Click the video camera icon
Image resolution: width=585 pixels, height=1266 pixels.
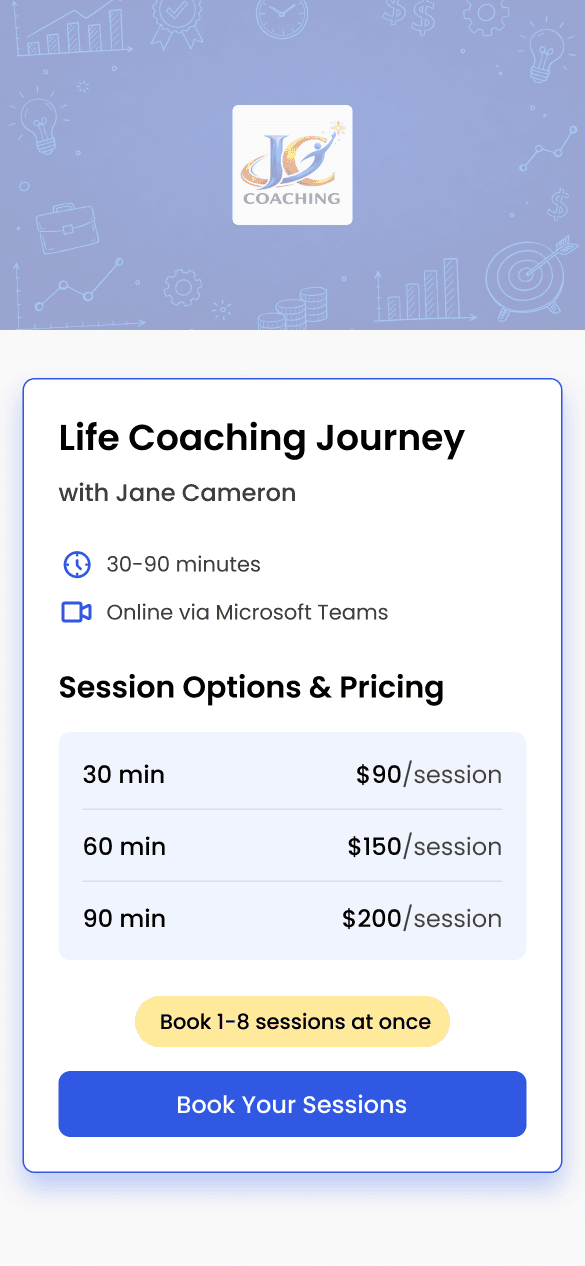point(77,612)
